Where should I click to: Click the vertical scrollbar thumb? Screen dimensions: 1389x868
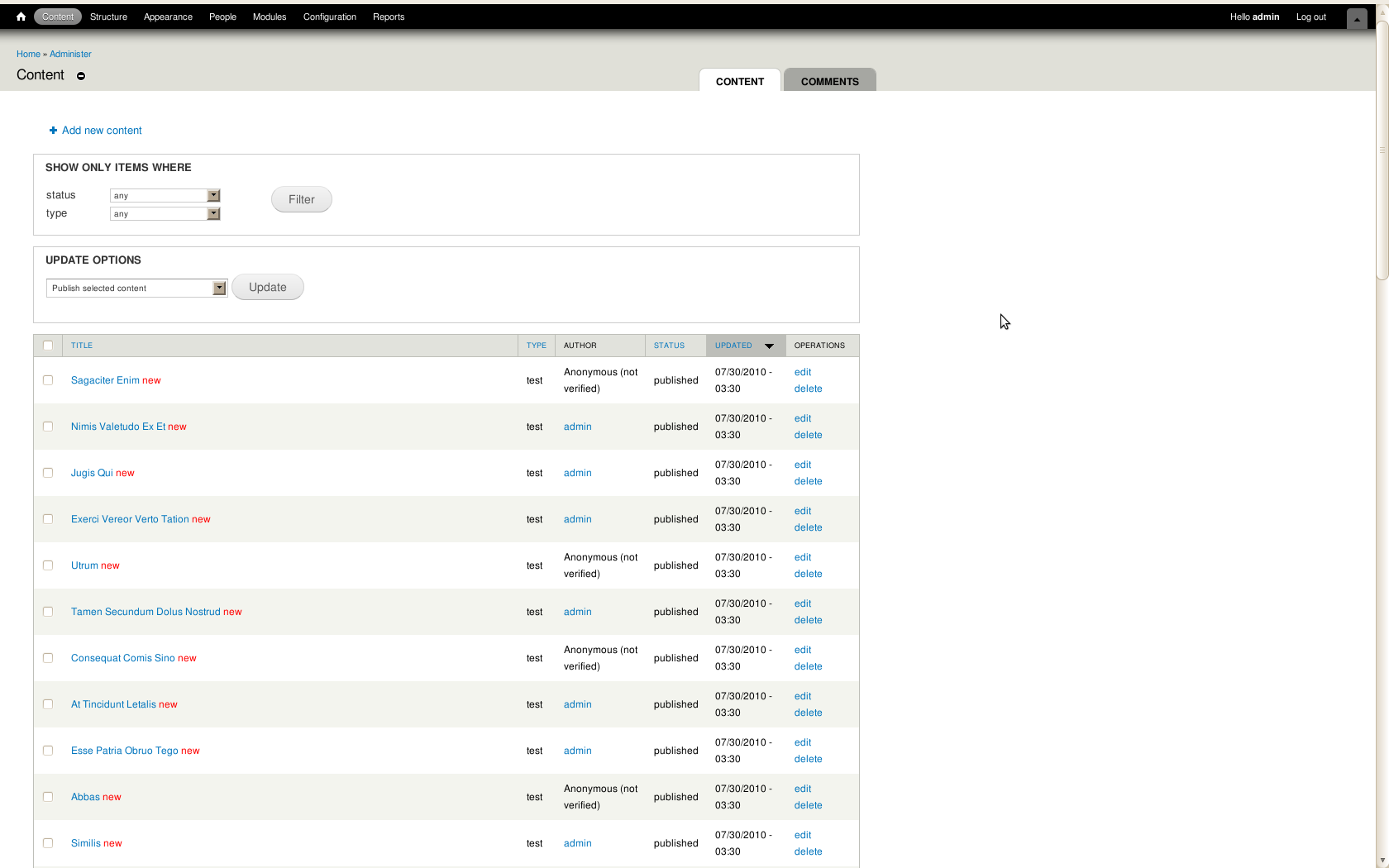(x=1382, y=149)
